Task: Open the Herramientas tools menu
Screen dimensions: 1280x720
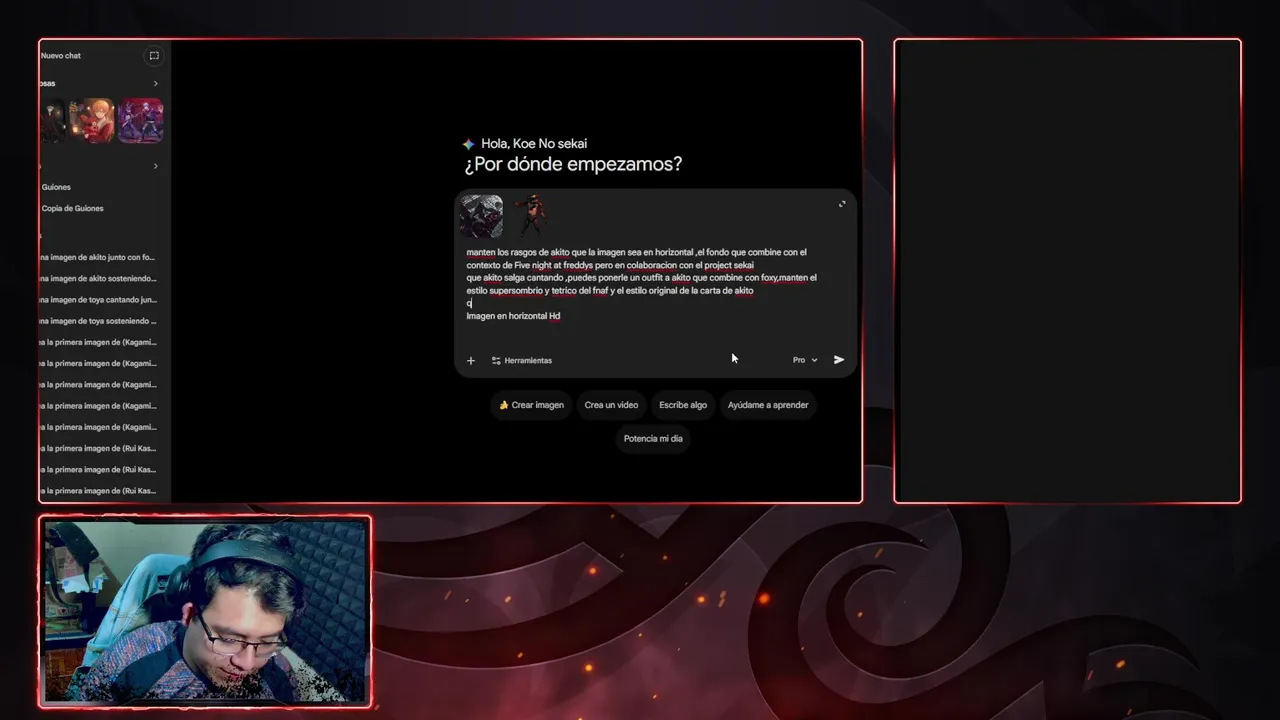Action: (521, 360)
